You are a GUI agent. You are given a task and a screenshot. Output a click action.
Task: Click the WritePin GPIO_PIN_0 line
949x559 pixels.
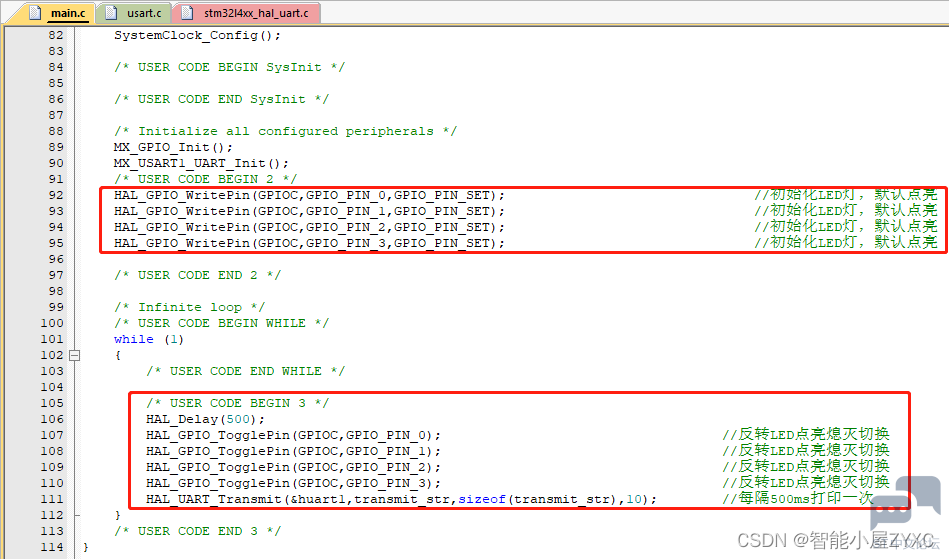pos(309,195)
